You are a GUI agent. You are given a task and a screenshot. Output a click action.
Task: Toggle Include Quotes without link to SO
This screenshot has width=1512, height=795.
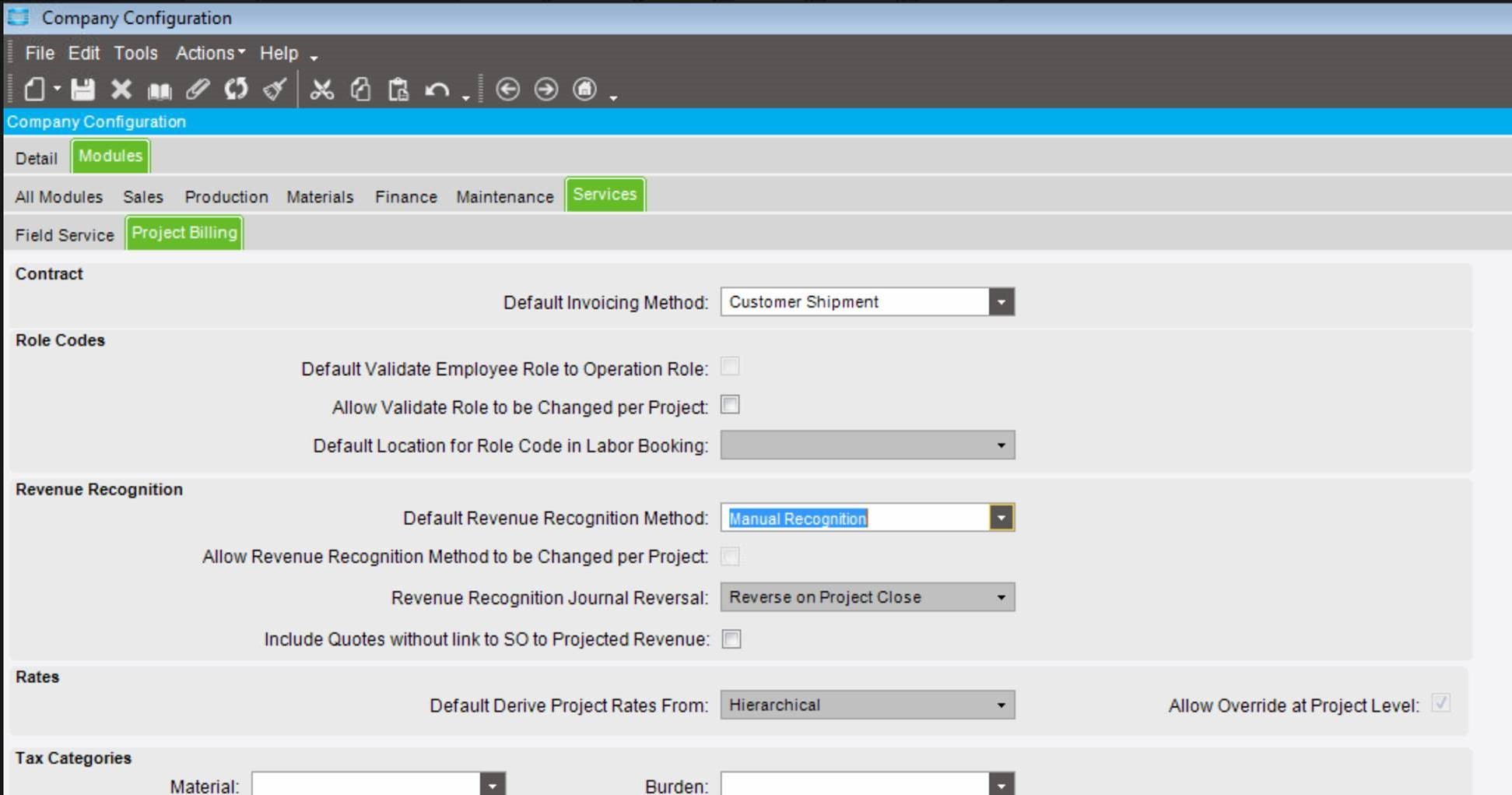(x=731, y=639)
